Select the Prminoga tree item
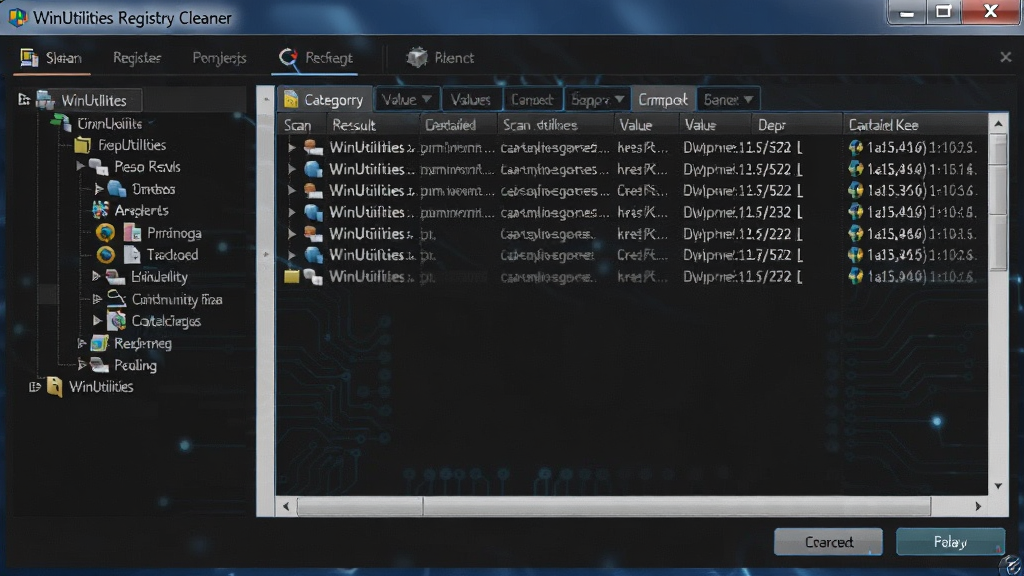Viewport: 1024px width, 576px height. click(174, 233)
